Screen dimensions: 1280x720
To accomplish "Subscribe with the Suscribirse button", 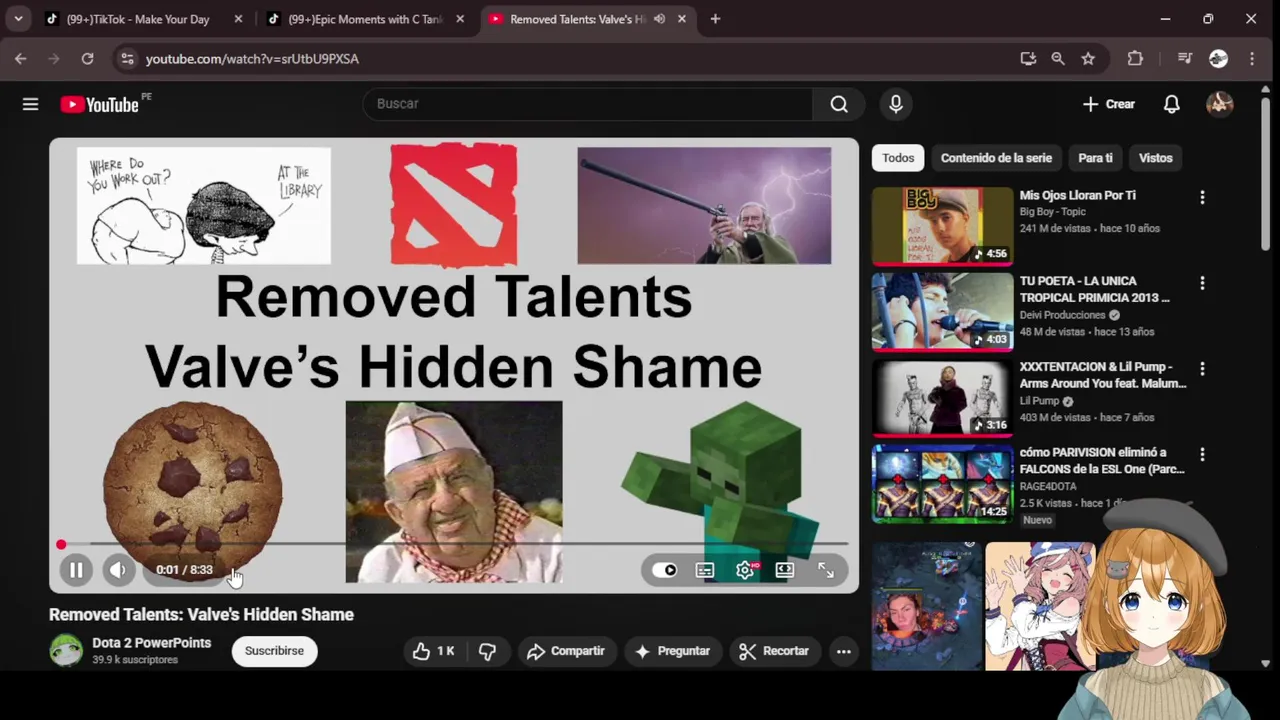I will (x=274, y=651).
